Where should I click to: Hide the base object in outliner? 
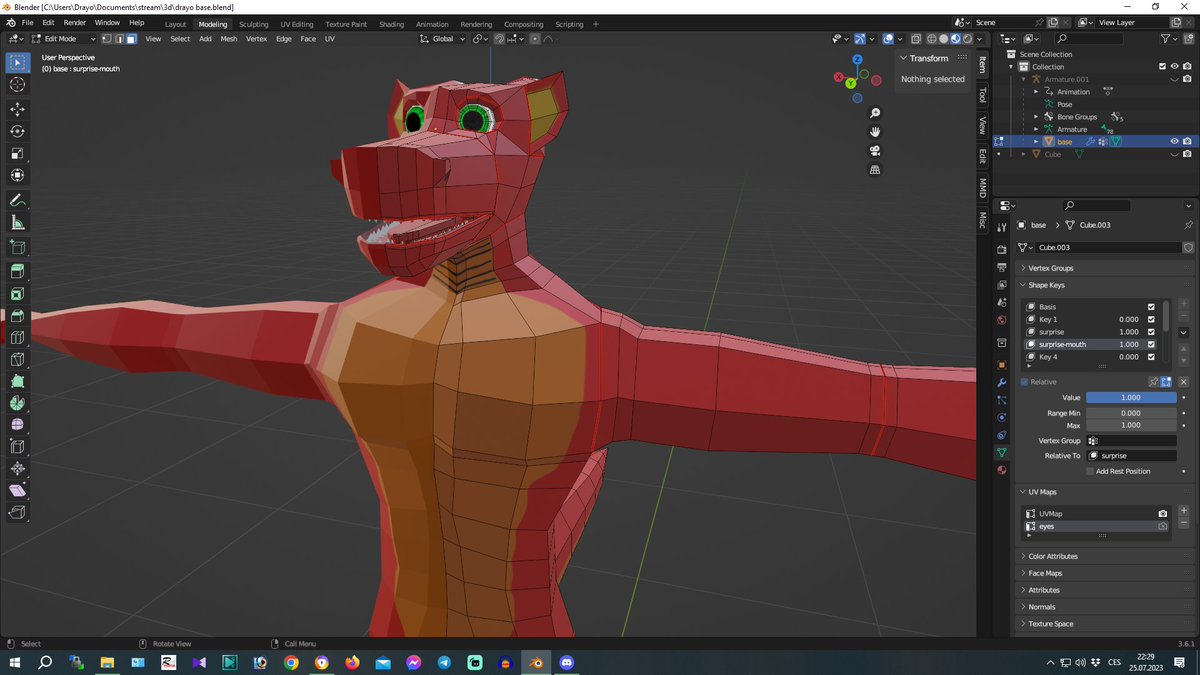(x=1174, y=142)
